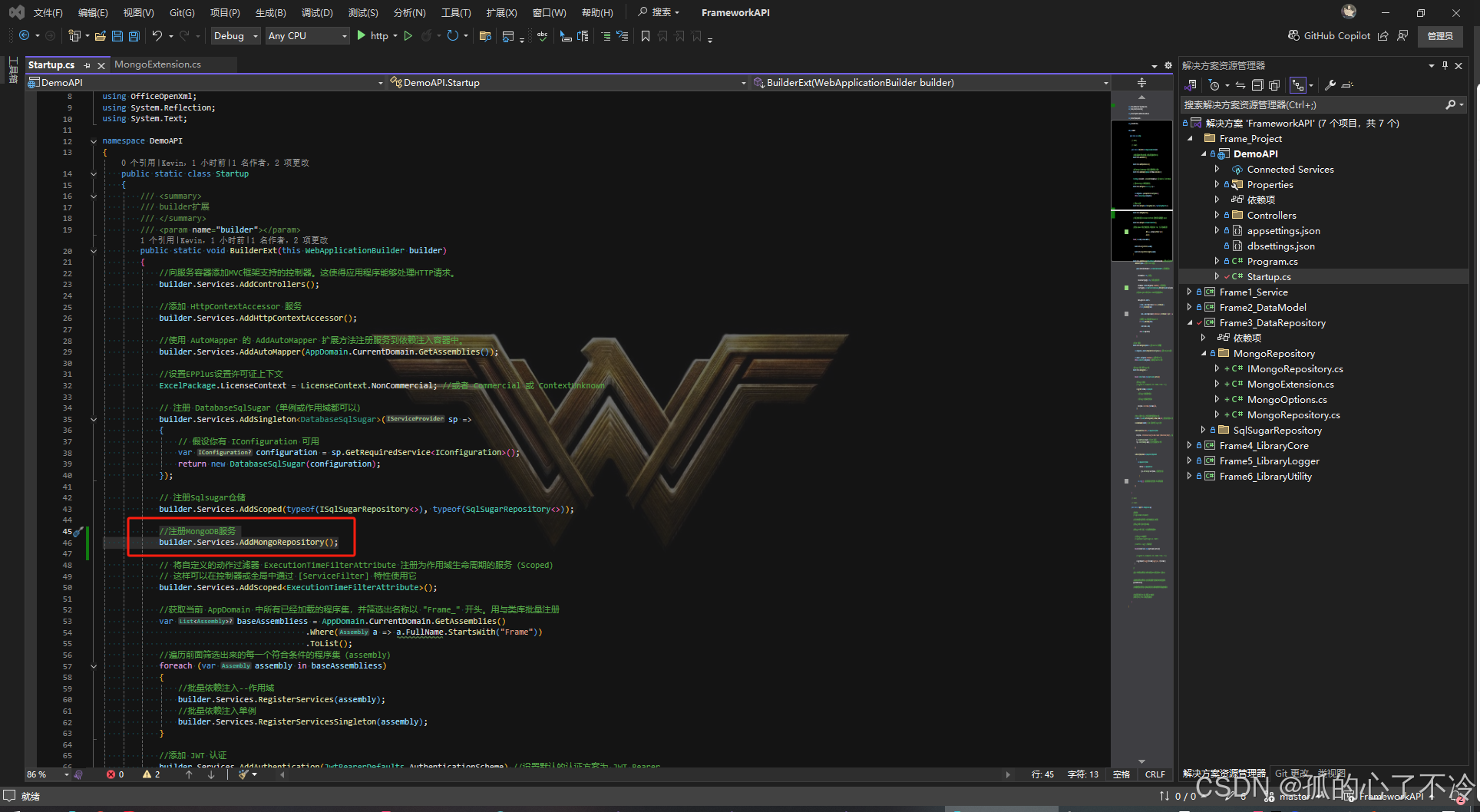Switch to the Git 更改 panel tab
This screenshot has height=812, width=1480.
click(1293, 773)
